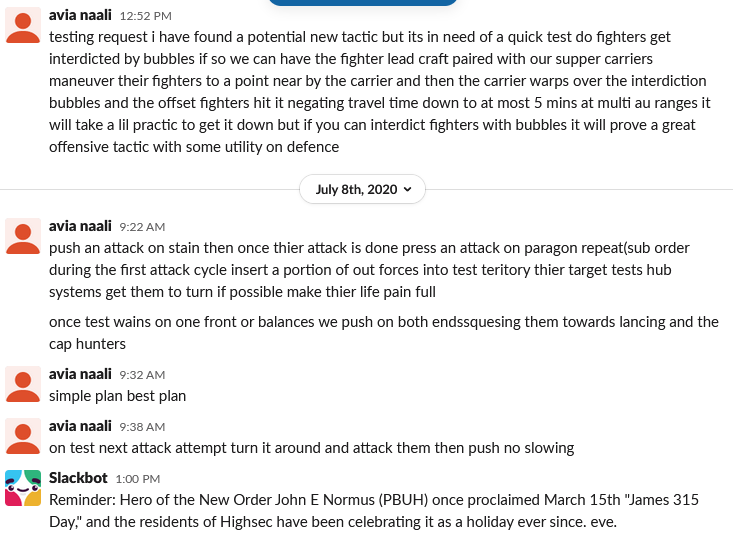Click the 'simple plan best plan' message
This screenshot has height=536, width=733.
tap(117, 396)
